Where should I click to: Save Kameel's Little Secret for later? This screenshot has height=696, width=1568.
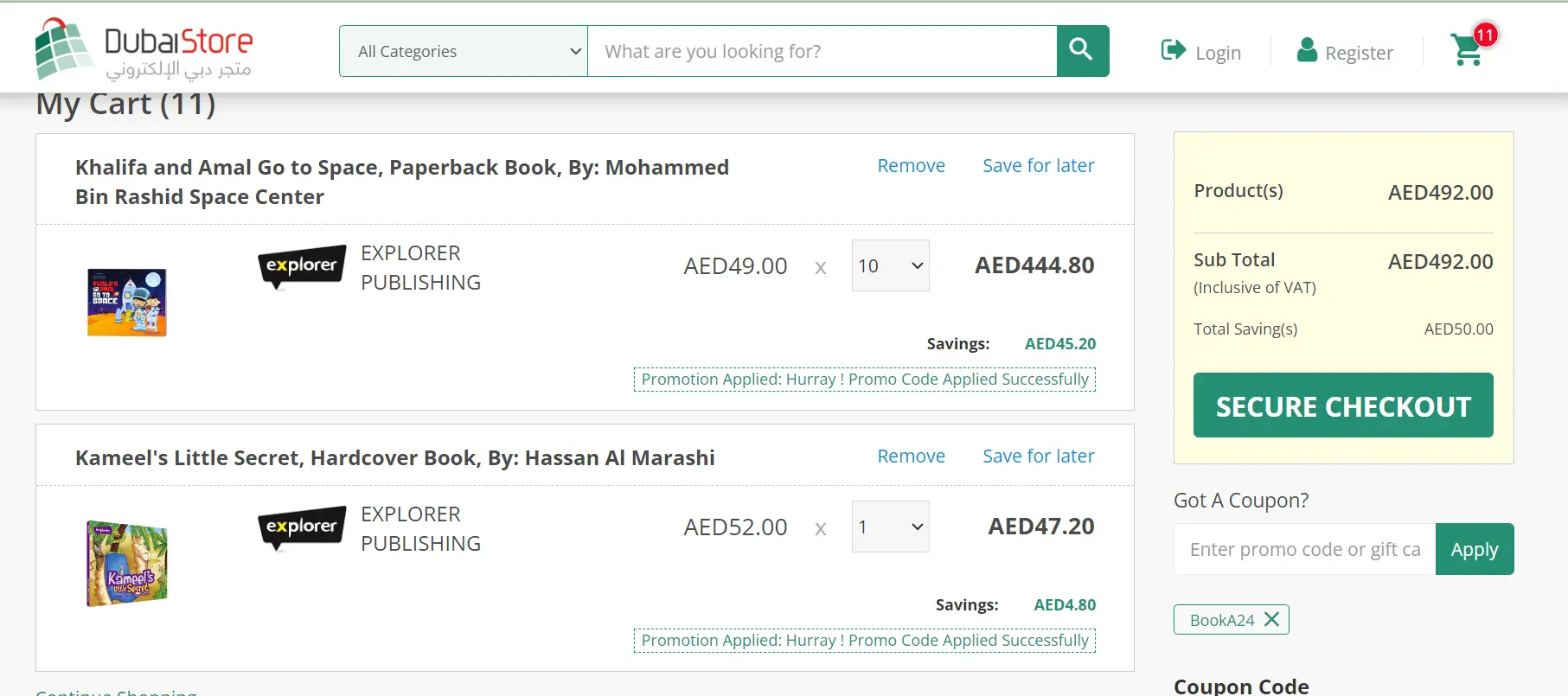point(1038,456)
